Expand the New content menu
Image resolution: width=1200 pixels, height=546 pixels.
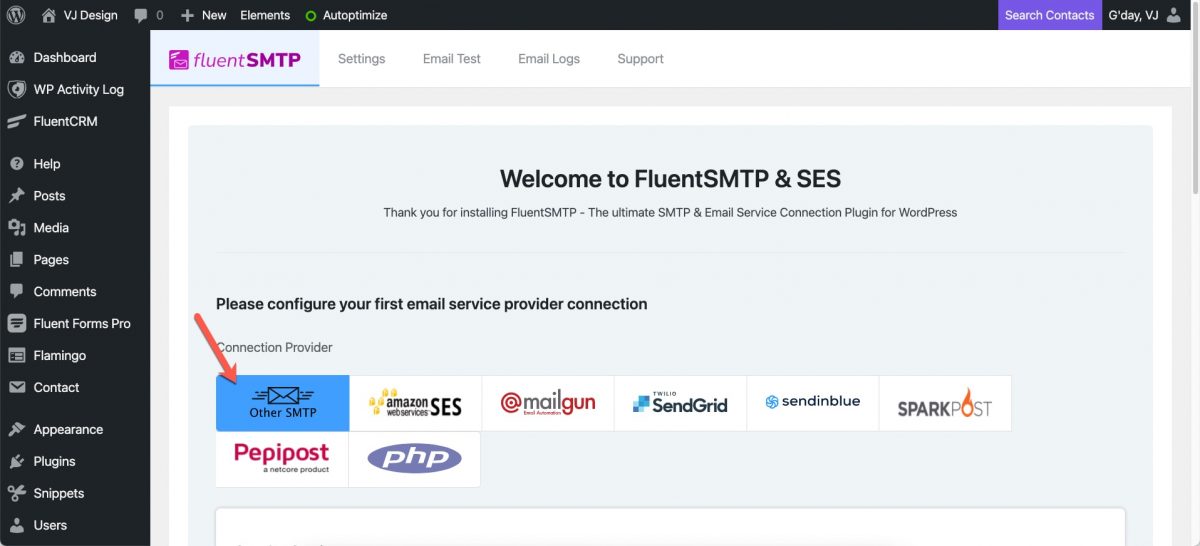[x=204, y=15]
